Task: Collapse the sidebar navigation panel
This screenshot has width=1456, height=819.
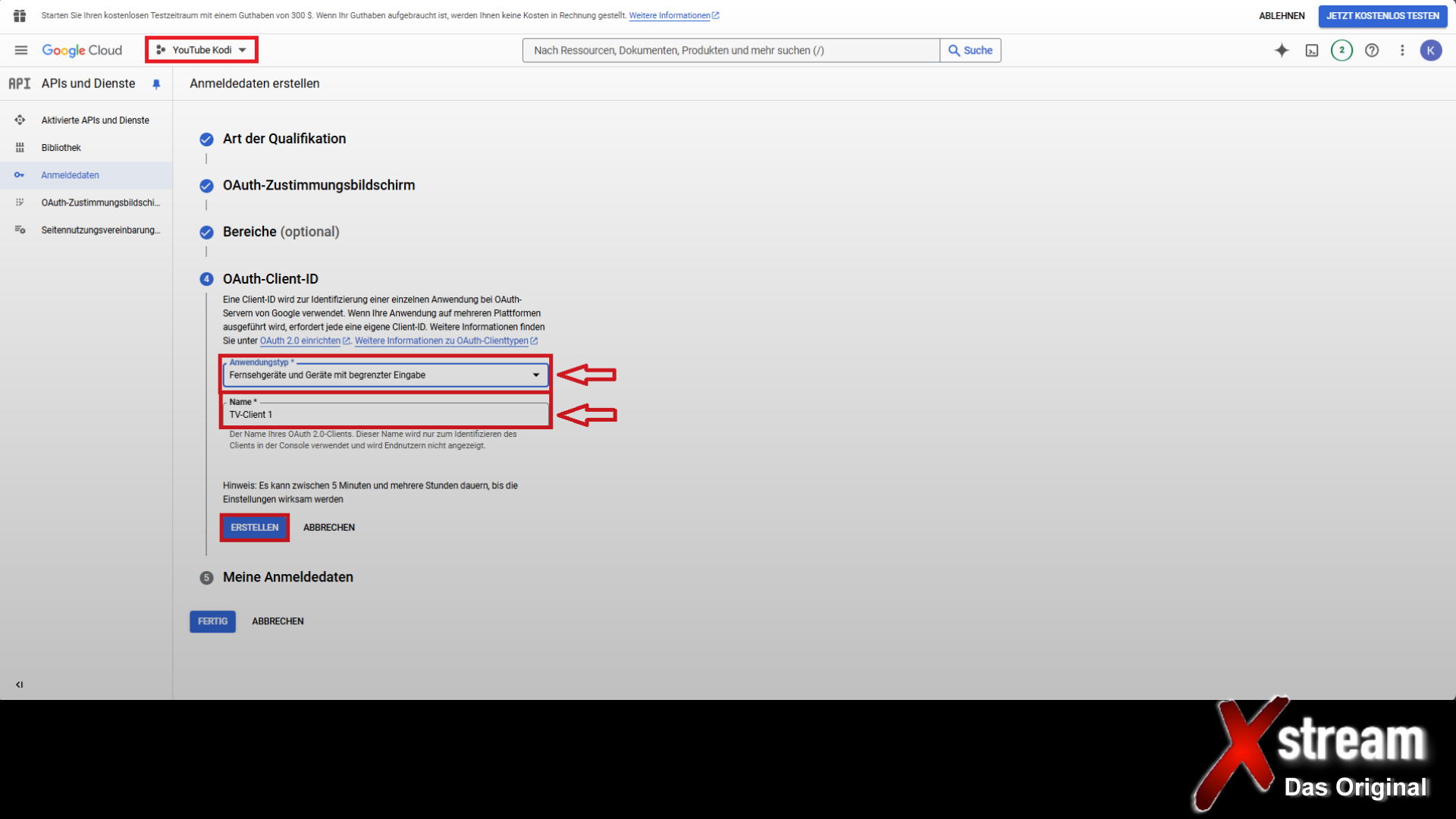Action: tap(20, 685)
